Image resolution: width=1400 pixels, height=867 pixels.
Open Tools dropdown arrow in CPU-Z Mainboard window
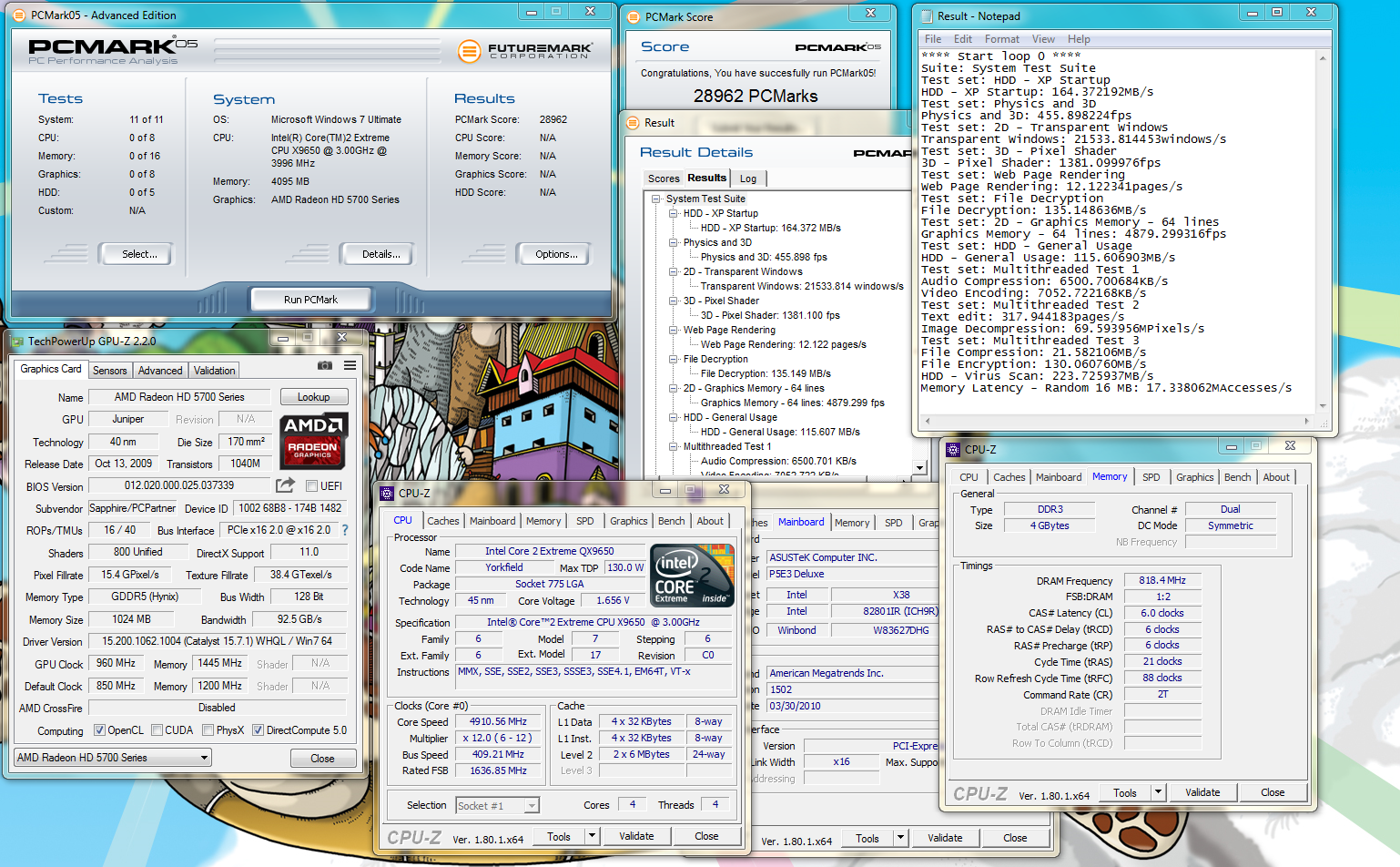pos(900,838)
